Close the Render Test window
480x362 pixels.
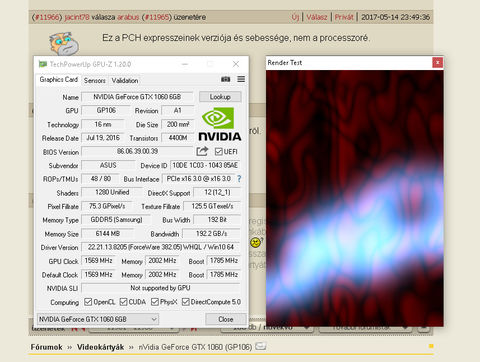click(437, 62)
